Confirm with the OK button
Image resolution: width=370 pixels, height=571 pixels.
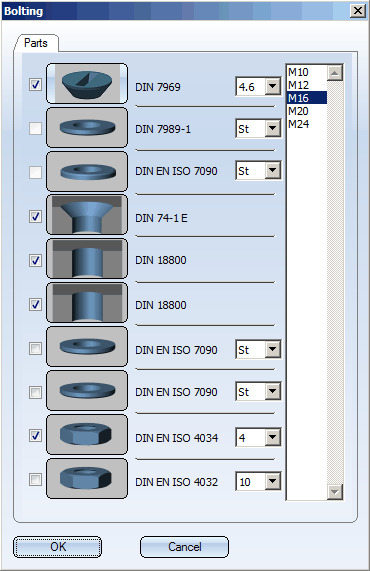click(x=58, y=547)
